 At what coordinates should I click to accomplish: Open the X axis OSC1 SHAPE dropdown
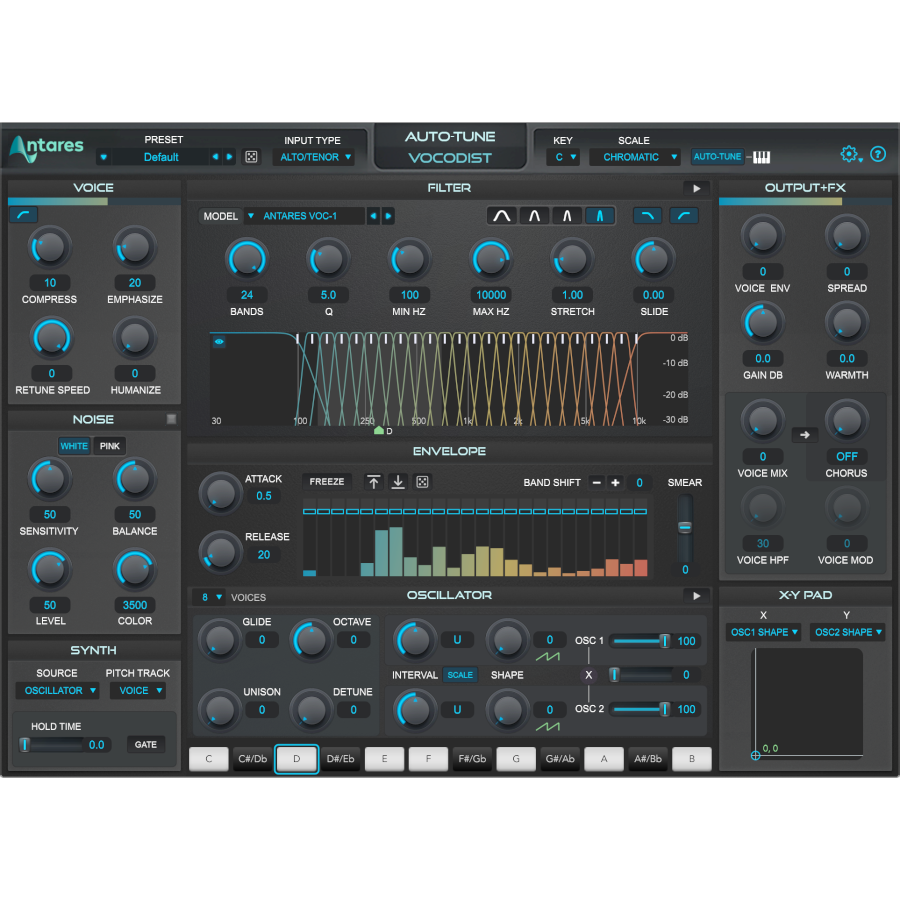(763, 632)
